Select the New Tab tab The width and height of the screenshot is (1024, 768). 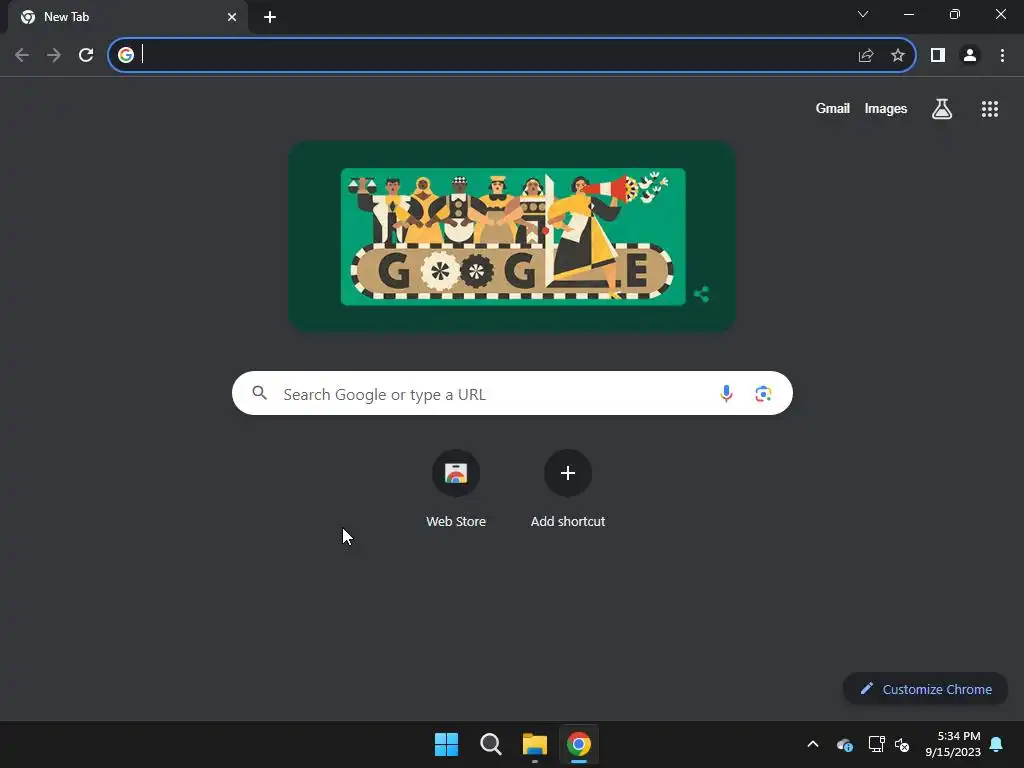[128, 17]
